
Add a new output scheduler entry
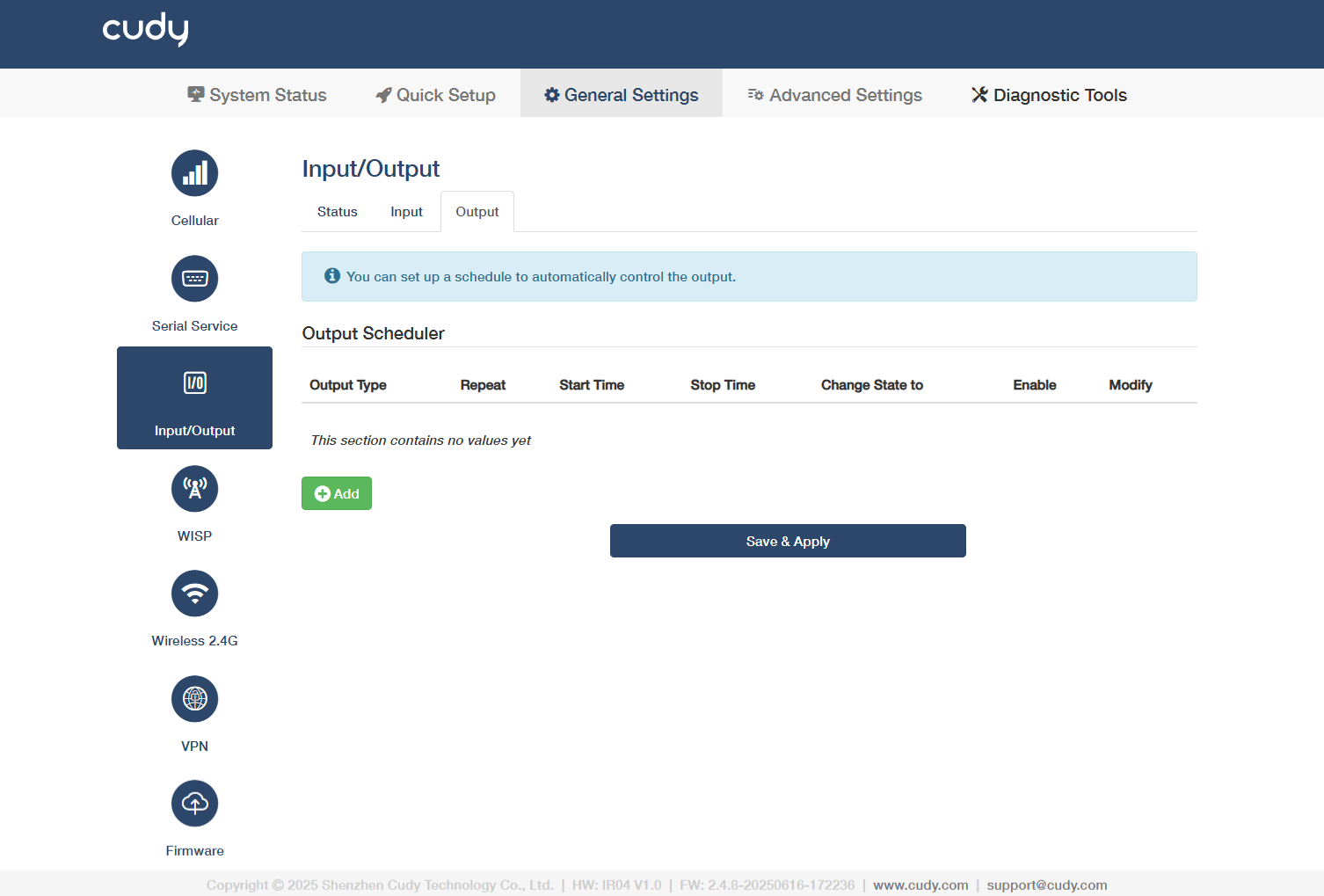(x=336, y=493)
